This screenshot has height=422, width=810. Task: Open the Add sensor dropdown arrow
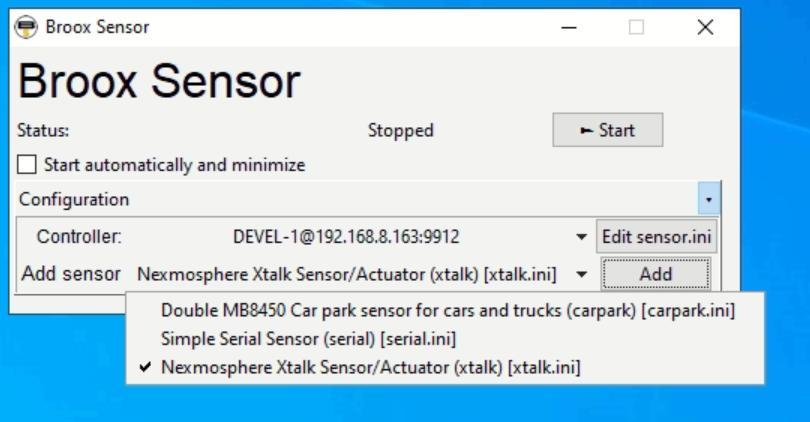coord(581,274)
